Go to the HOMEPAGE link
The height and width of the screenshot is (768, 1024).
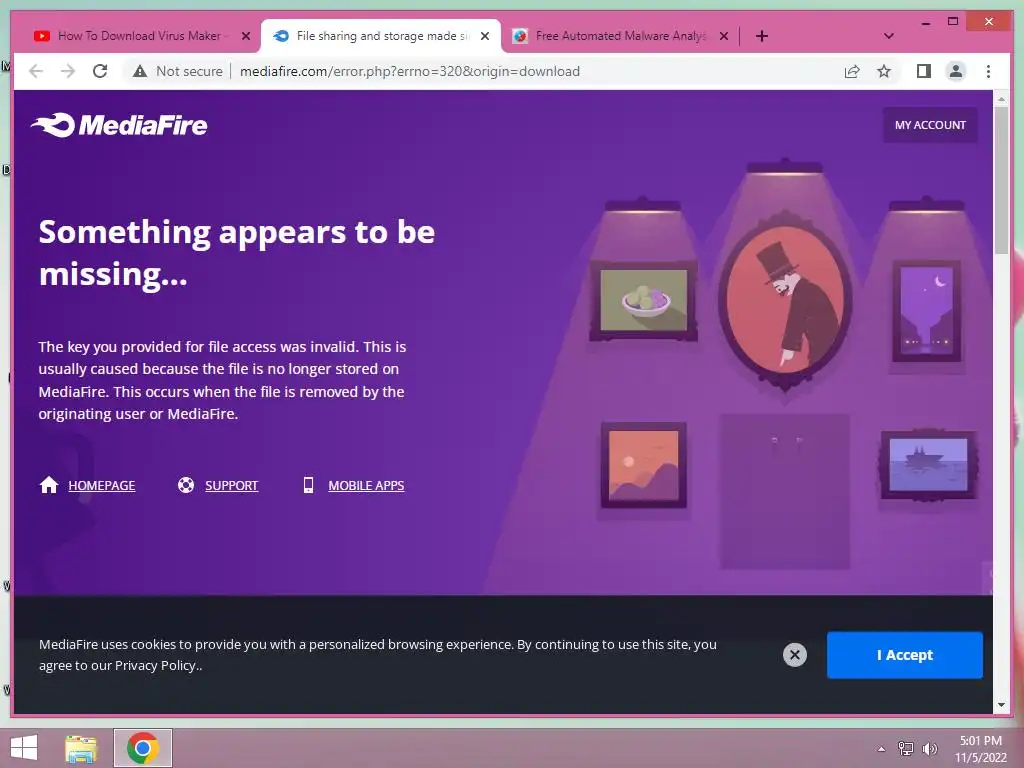tap(101, 485)
